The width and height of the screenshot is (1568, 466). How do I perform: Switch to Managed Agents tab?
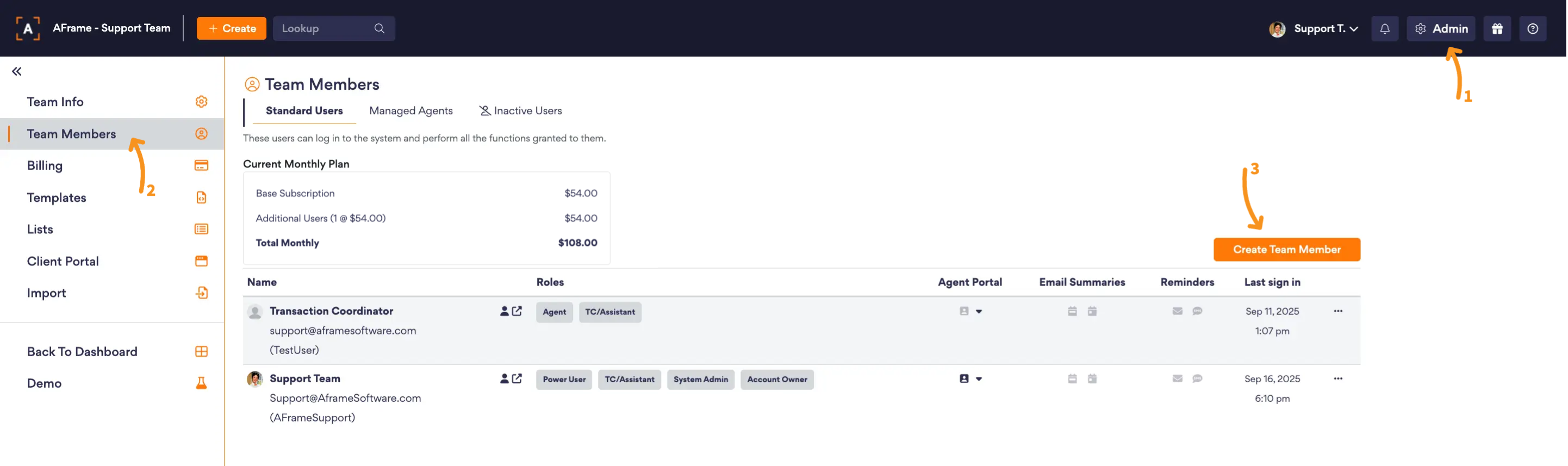coord(411,111)
